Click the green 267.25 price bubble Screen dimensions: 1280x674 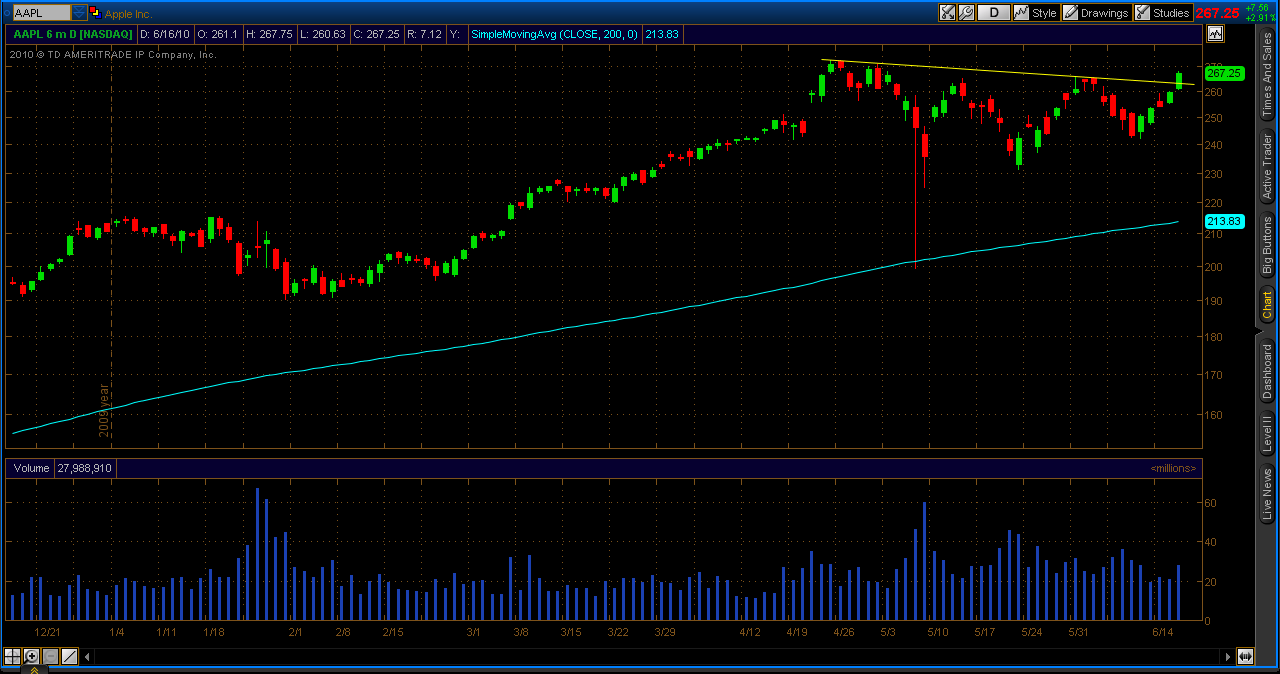coord(1223,73)
